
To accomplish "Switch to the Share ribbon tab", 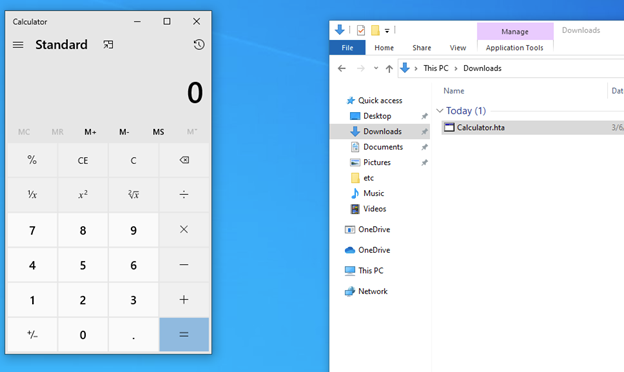I will point(422,48).
